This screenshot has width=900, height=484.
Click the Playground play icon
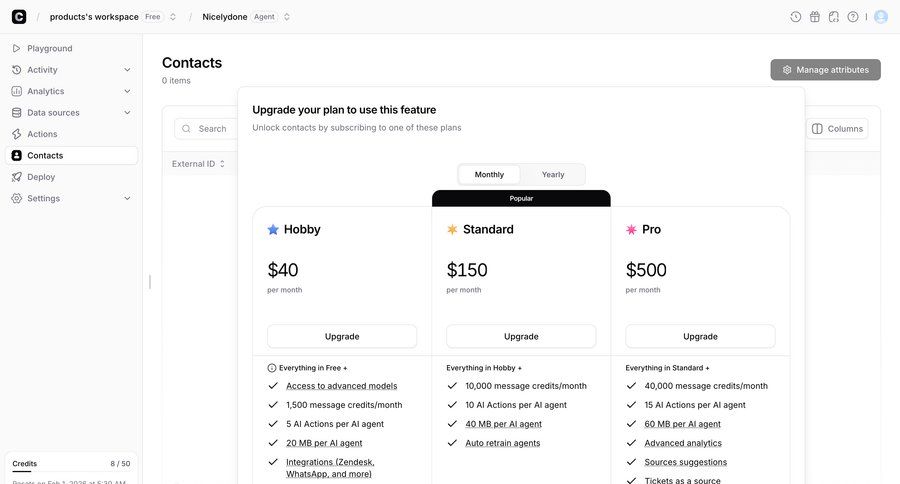(x=17, y=48)
